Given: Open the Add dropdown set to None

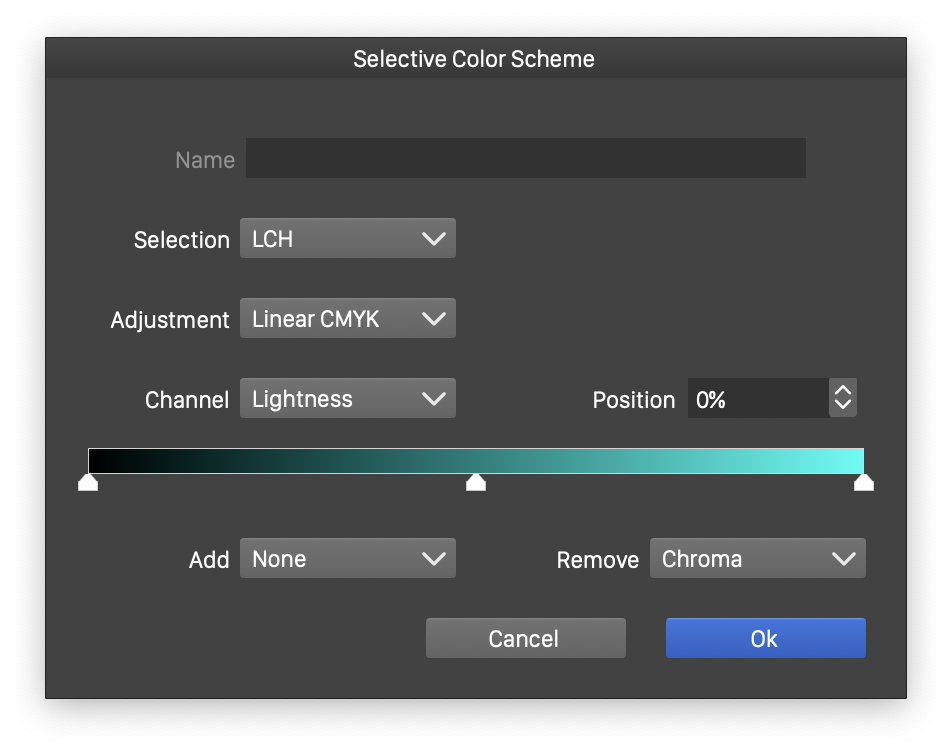Looking at the screenshot, I should pyautogui.click(x=347, y=559).
